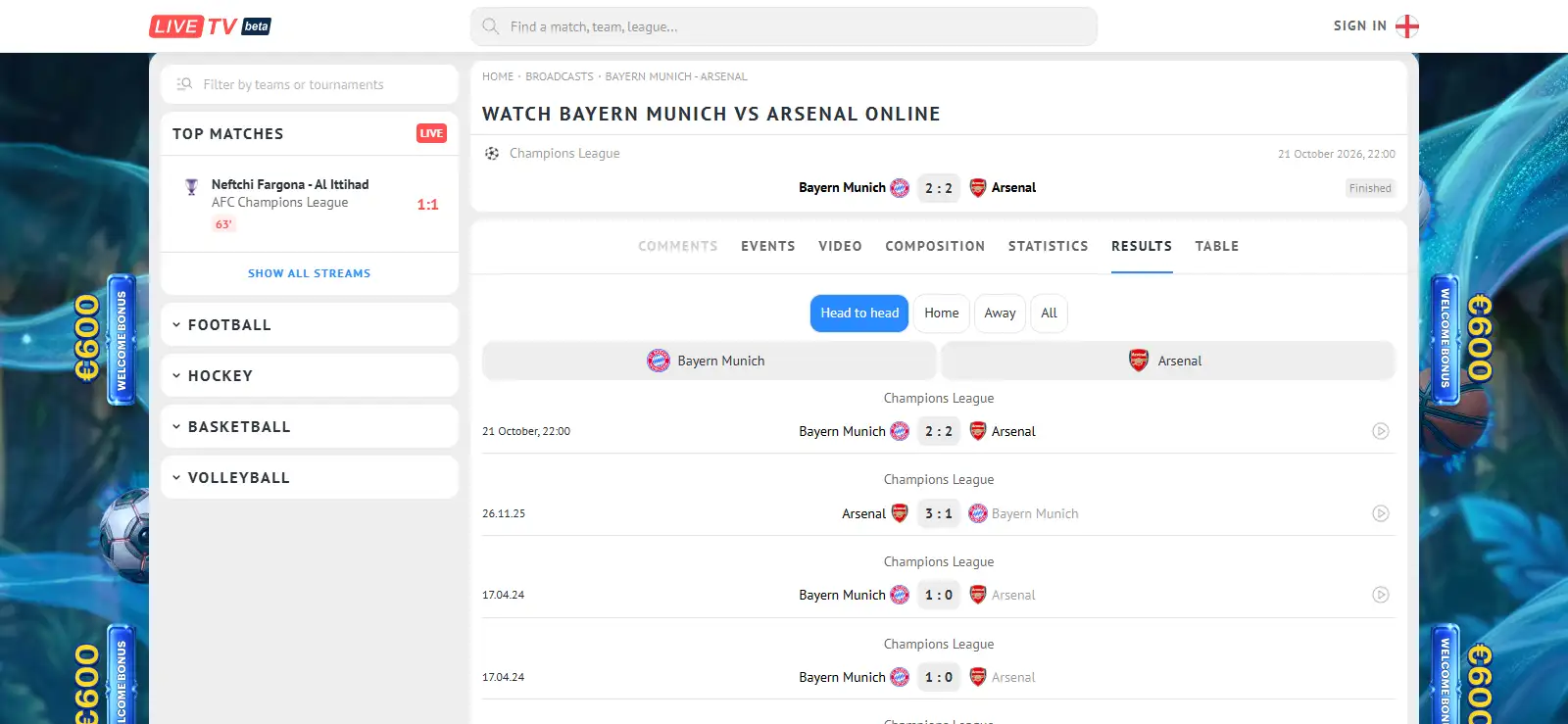Click the red LIVE badge in Top Matches
1568x724 pixels.
tap(431, 133)
